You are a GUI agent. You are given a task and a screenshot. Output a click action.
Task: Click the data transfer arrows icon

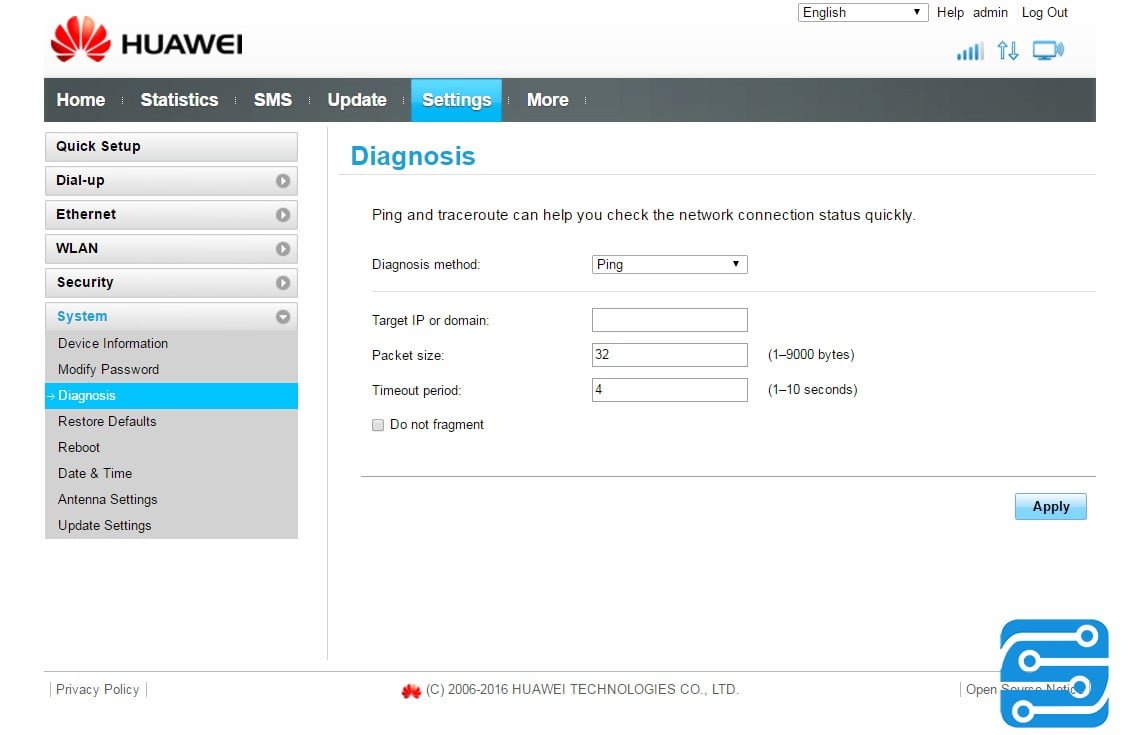click(x=1008, y=51)
